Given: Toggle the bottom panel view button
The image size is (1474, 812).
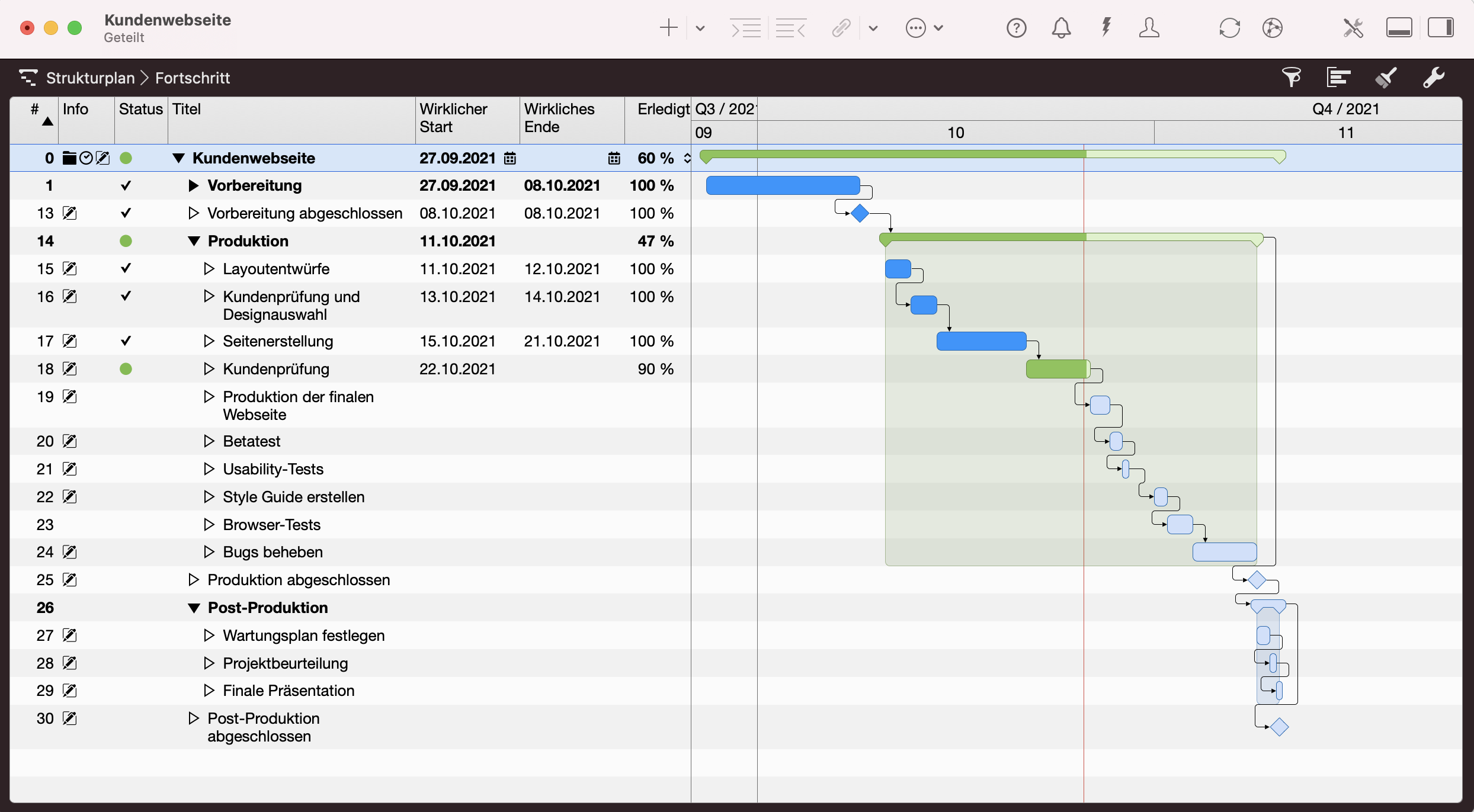Looking at the screenshot, I should tap(1399, 28).
